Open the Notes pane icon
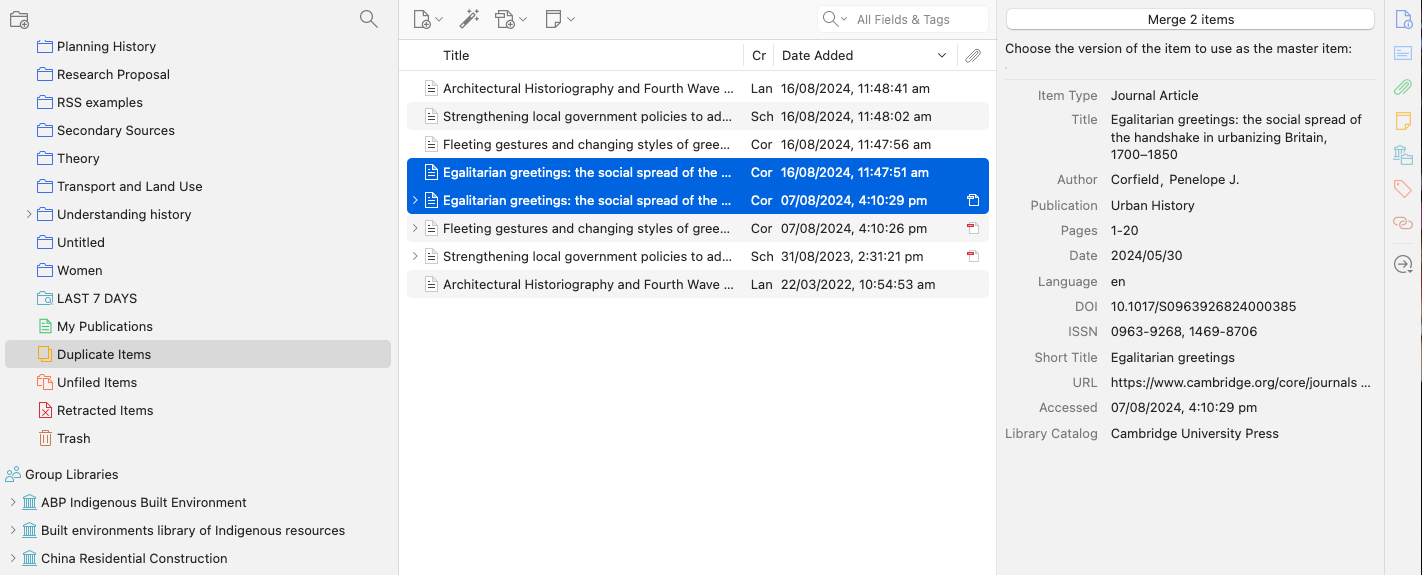Image resolution: width=1422 pixels, height=575 pixels. 1403,121
